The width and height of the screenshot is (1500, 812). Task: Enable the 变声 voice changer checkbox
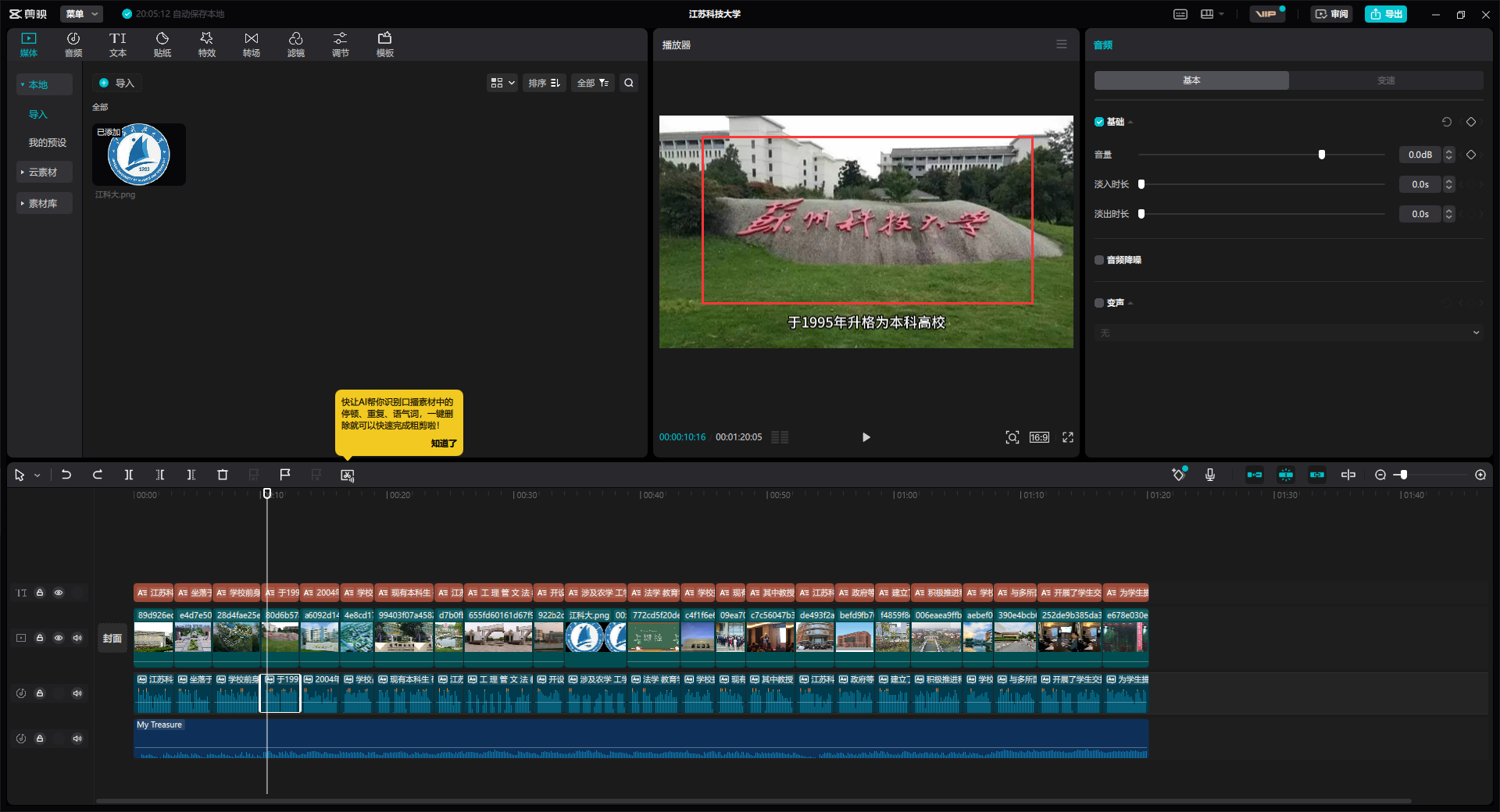pos(1099,303)
